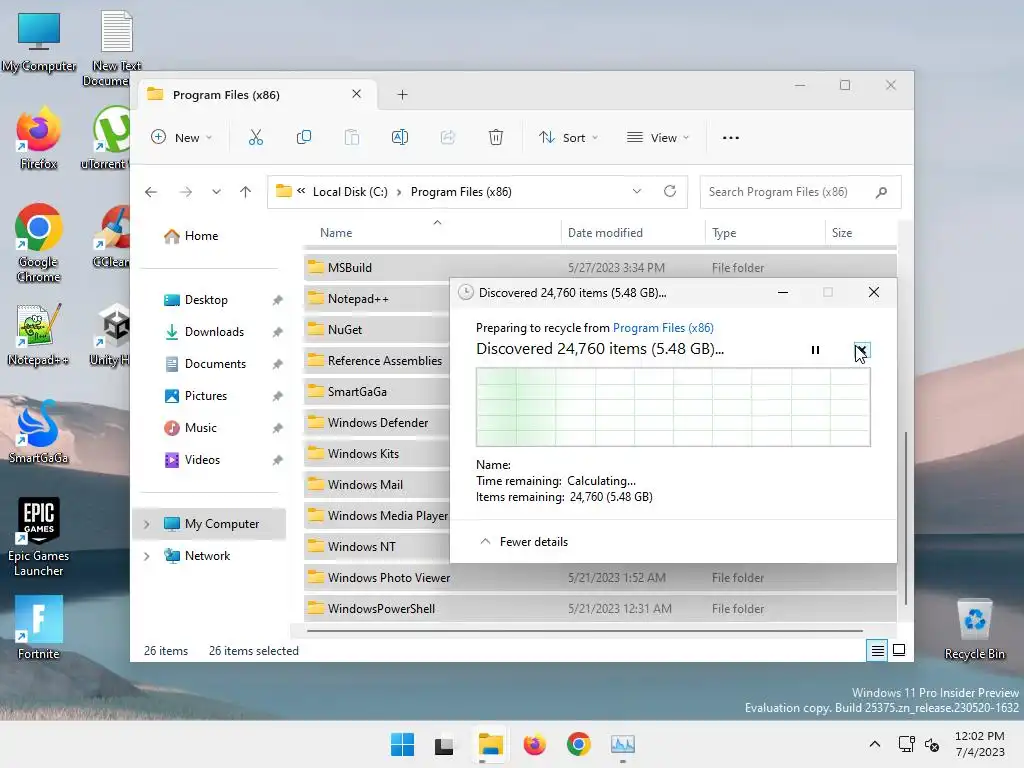Close the Program Files (x86) tab
The image size is (1024, 768).
pyautogui.click(x=357, y=94)
